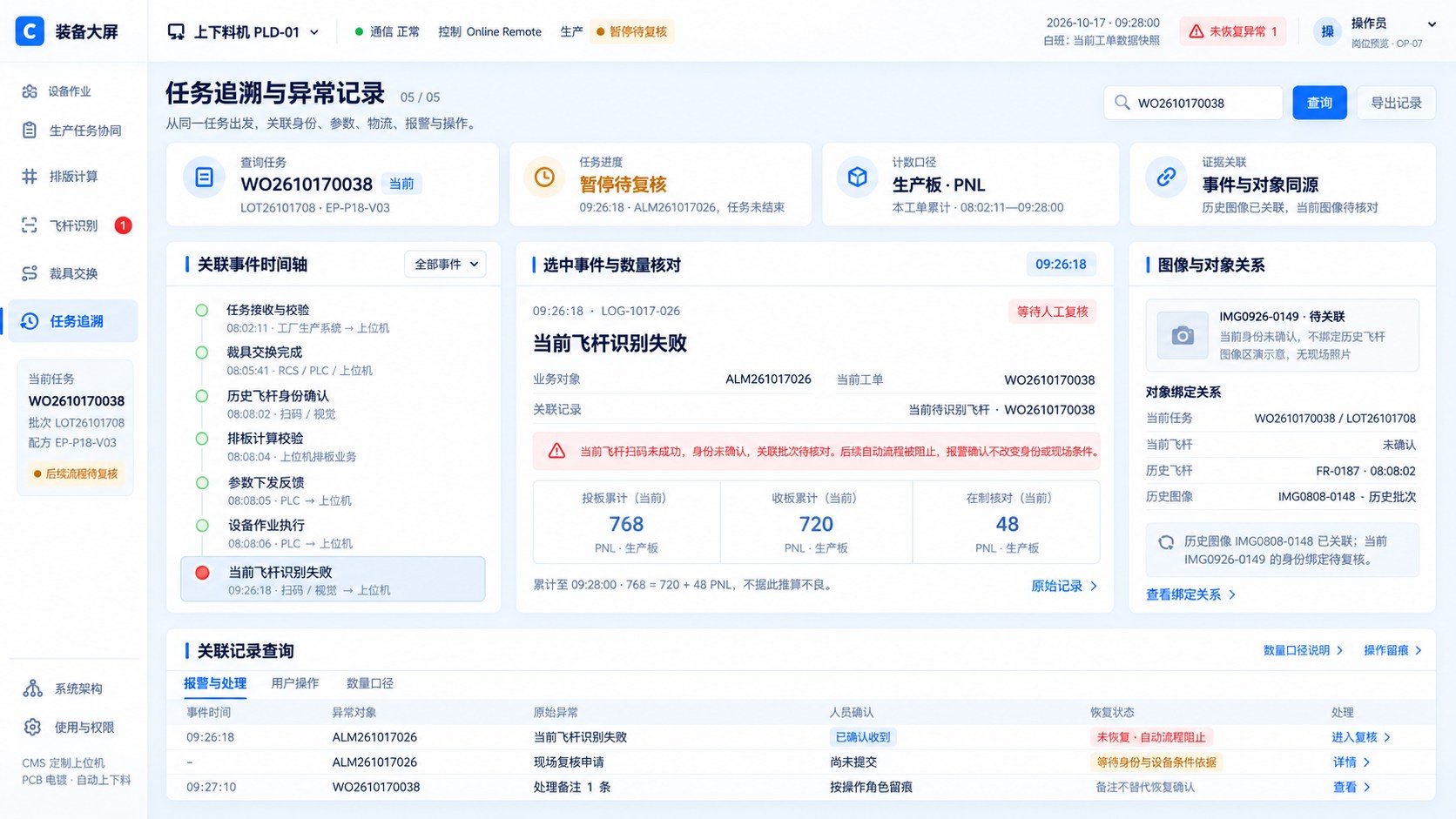Switch to 用户操作 tab
This screenshot has height=819, width=1456.
(295, 683)
